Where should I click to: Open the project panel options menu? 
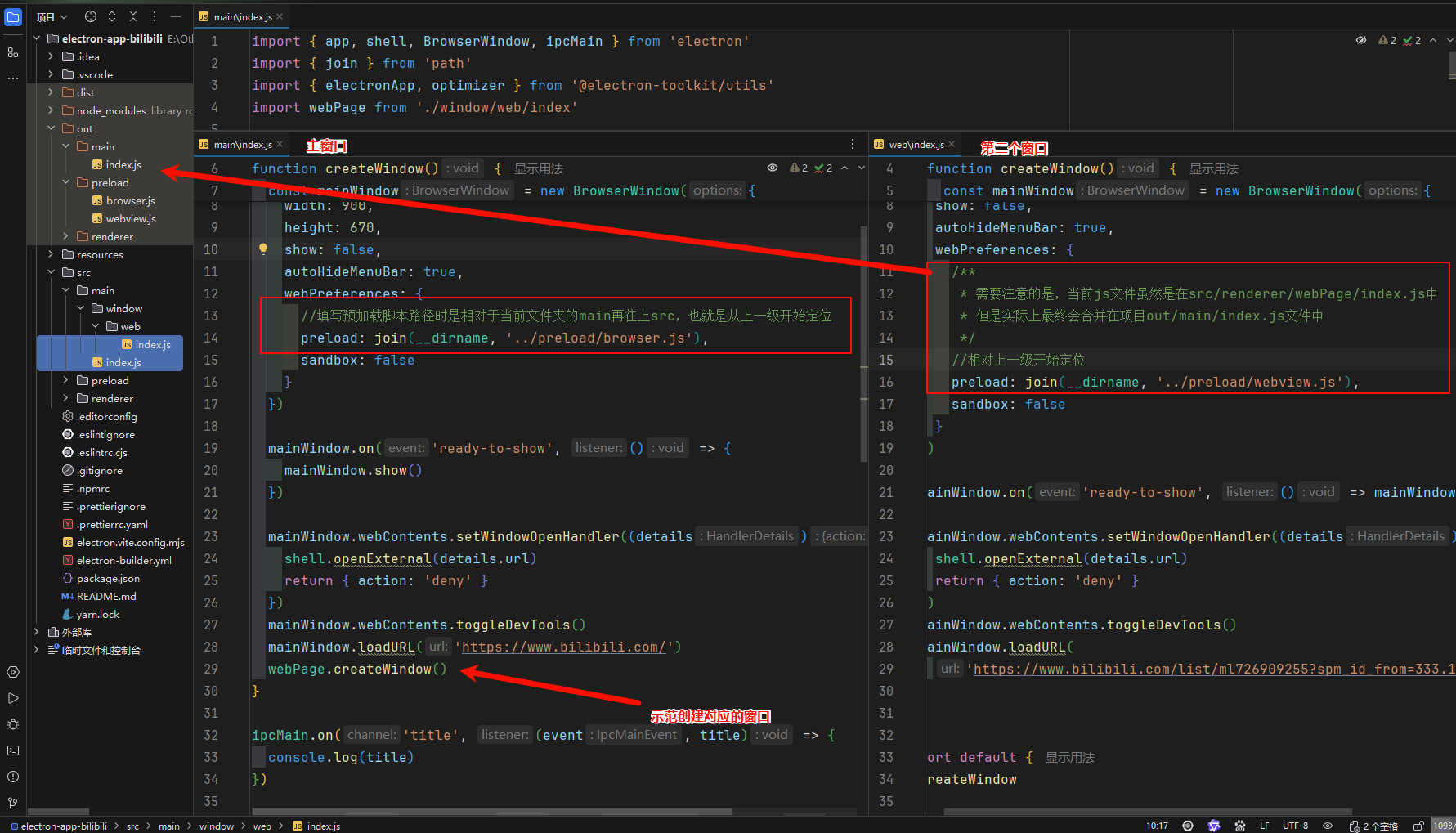pyautogui.click(x=155, y=16)
